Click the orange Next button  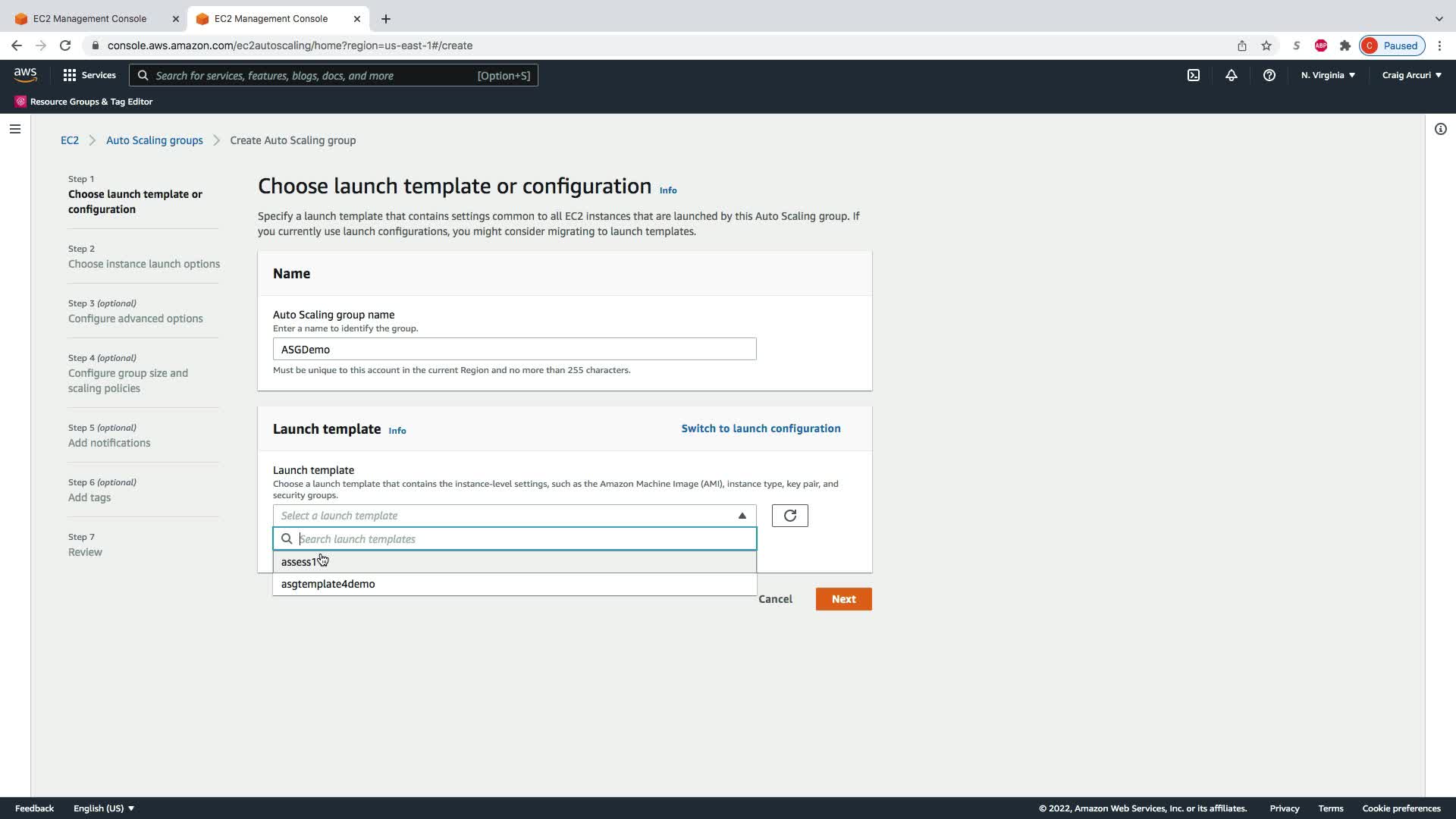pos(843,599)
